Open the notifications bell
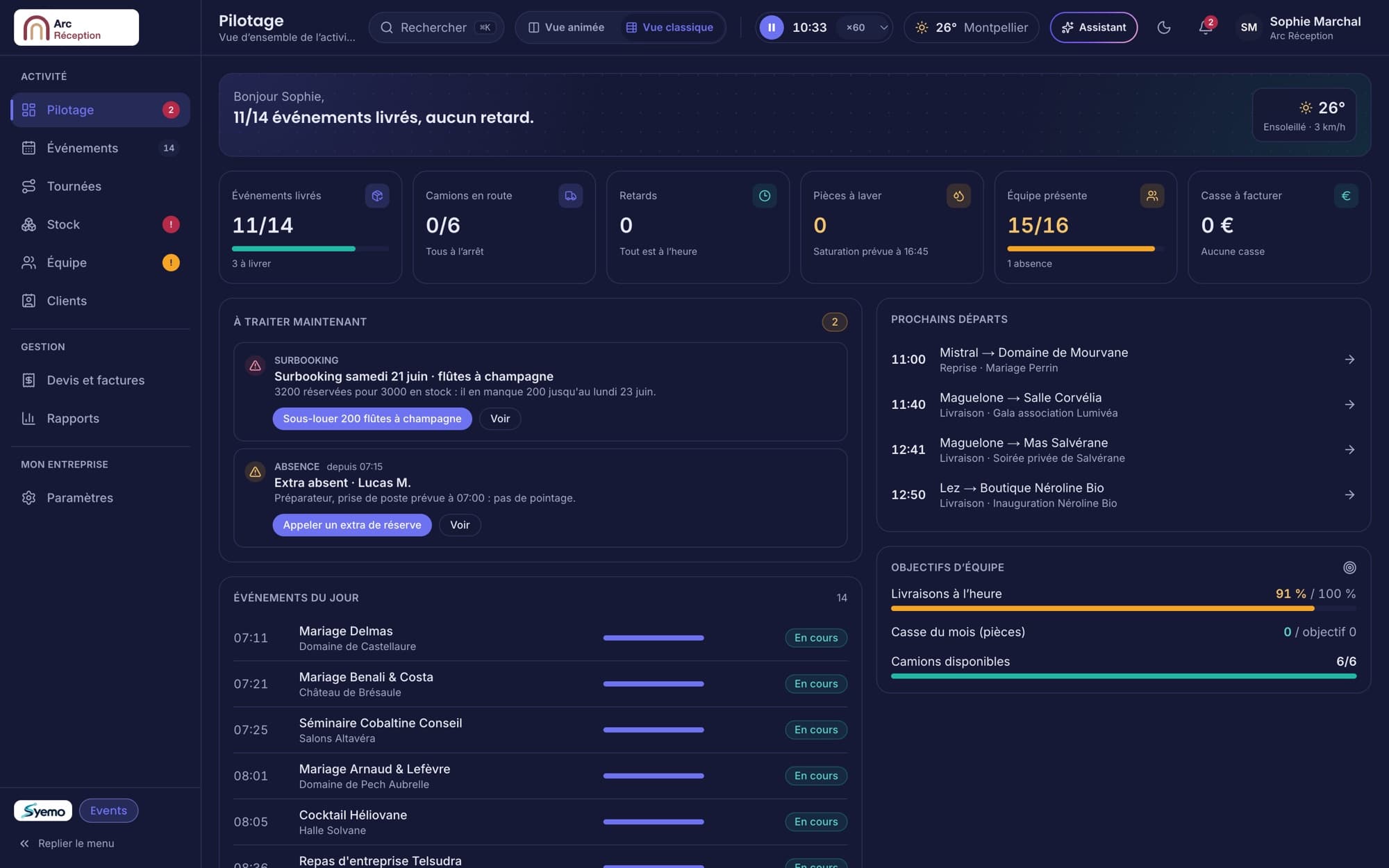1389x868 pixels. point(1206,27)
